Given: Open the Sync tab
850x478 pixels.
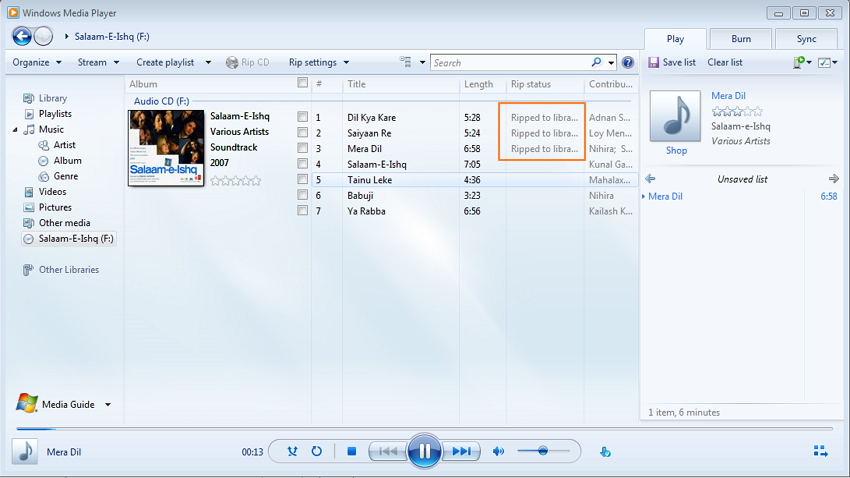Looking at the screenshot, I should 806,39.
